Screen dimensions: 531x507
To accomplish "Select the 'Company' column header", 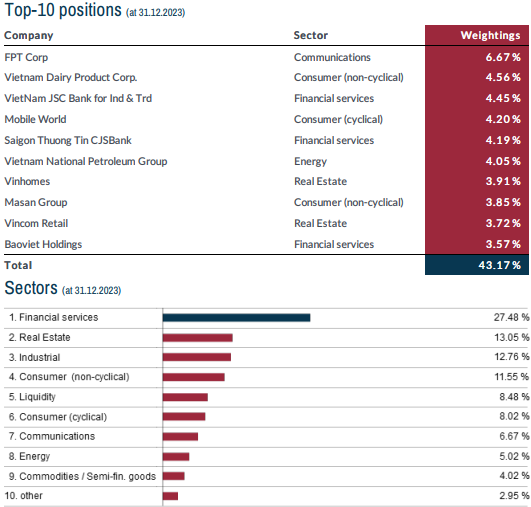I will click(29, 36).
